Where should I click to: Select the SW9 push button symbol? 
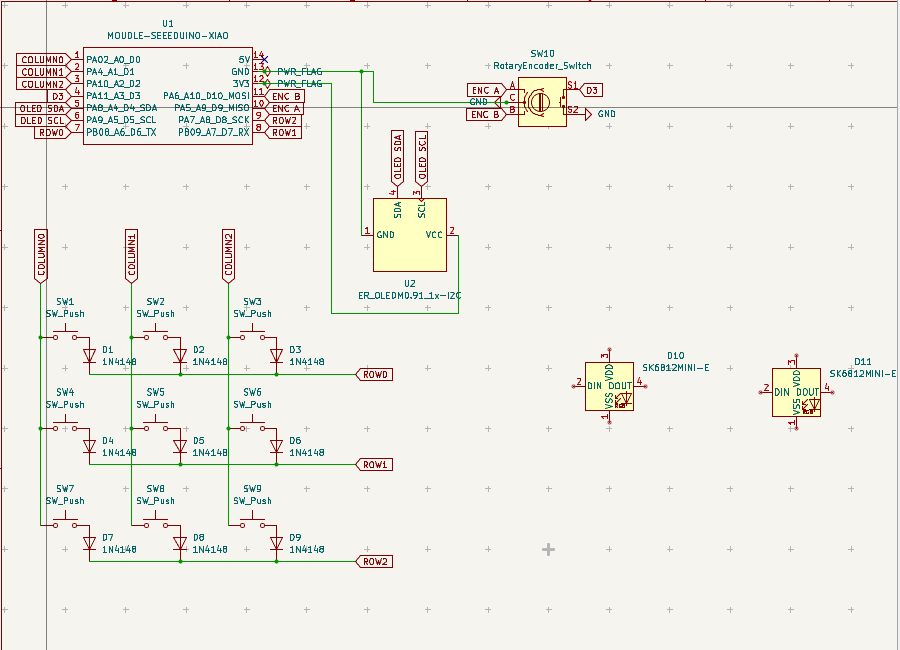pos(253,521)
